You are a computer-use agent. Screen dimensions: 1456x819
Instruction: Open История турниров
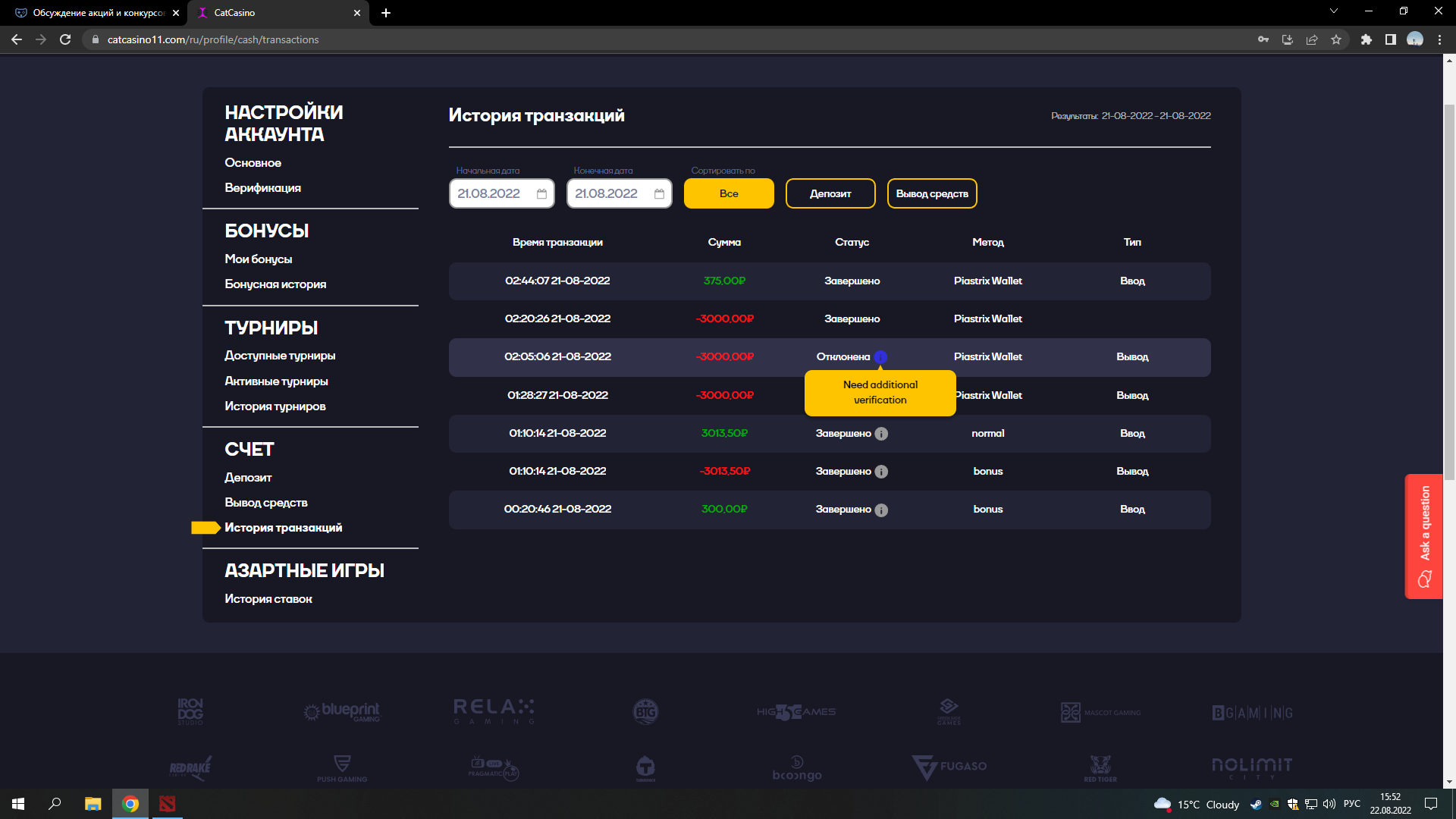pos(275,406)
